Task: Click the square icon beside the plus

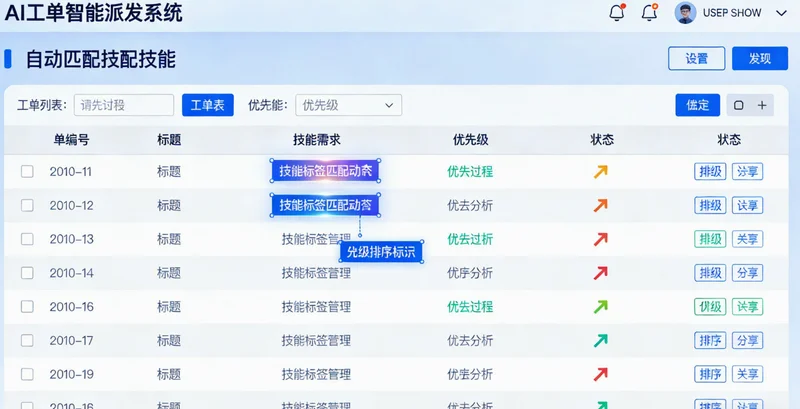Action: [x=739, y=105]
